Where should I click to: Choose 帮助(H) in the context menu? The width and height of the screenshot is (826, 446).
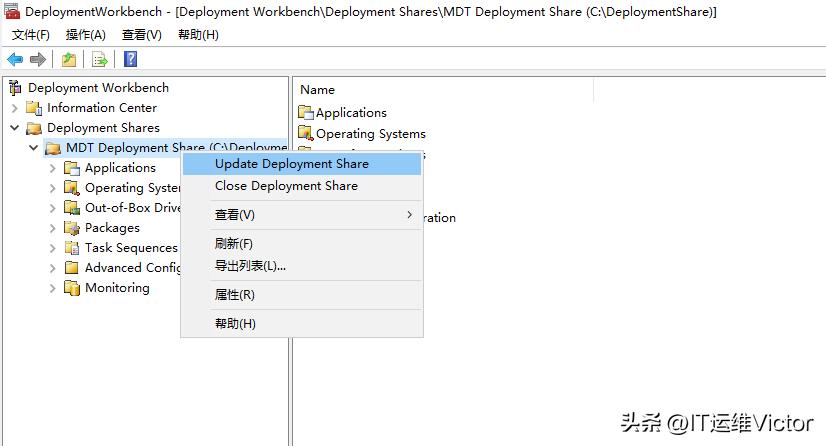[x=302, y=324]
